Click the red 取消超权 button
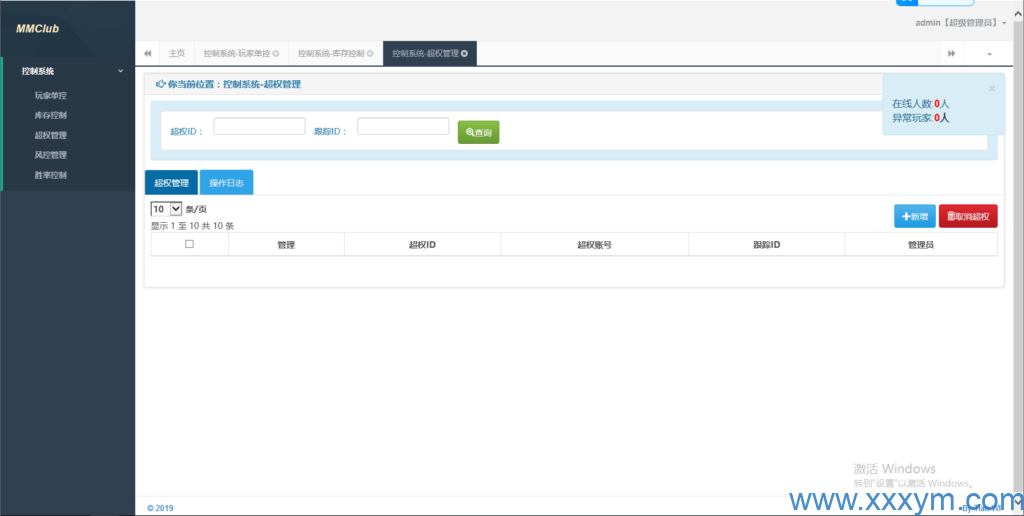Image resolution: width=1024 pixels, height=516 pixels. pos(967,216)
